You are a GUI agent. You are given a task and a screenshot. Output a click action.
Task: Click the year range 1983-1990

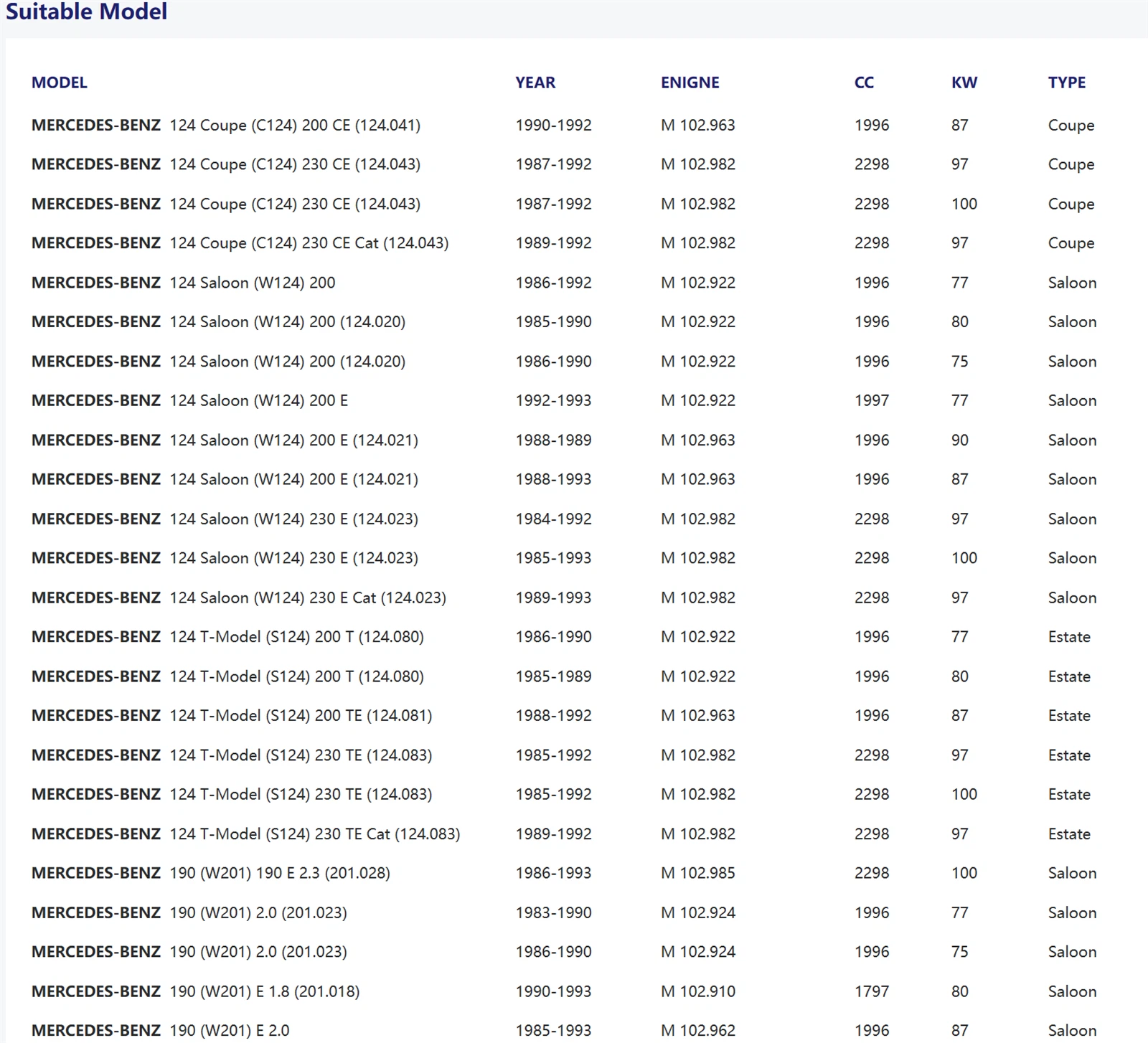tap(553, 912)
